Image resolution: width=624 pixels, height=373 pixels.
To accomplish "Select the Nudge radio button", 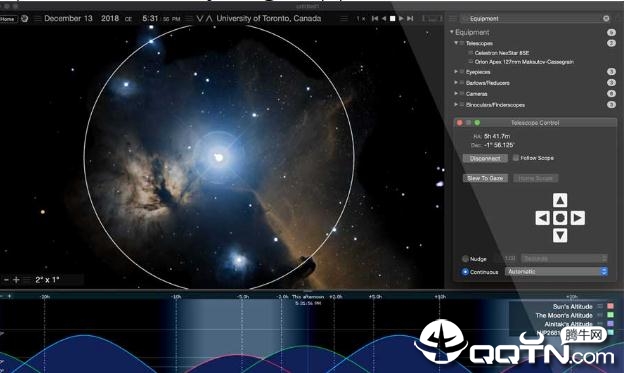I will coord(465,259).
